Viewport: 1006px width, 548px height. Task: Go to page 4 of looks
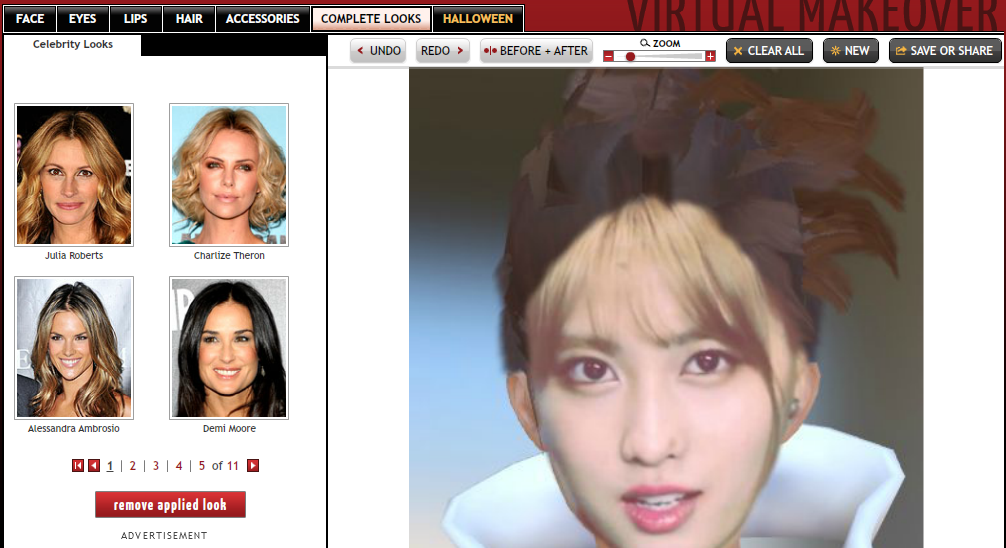point(179,466)
